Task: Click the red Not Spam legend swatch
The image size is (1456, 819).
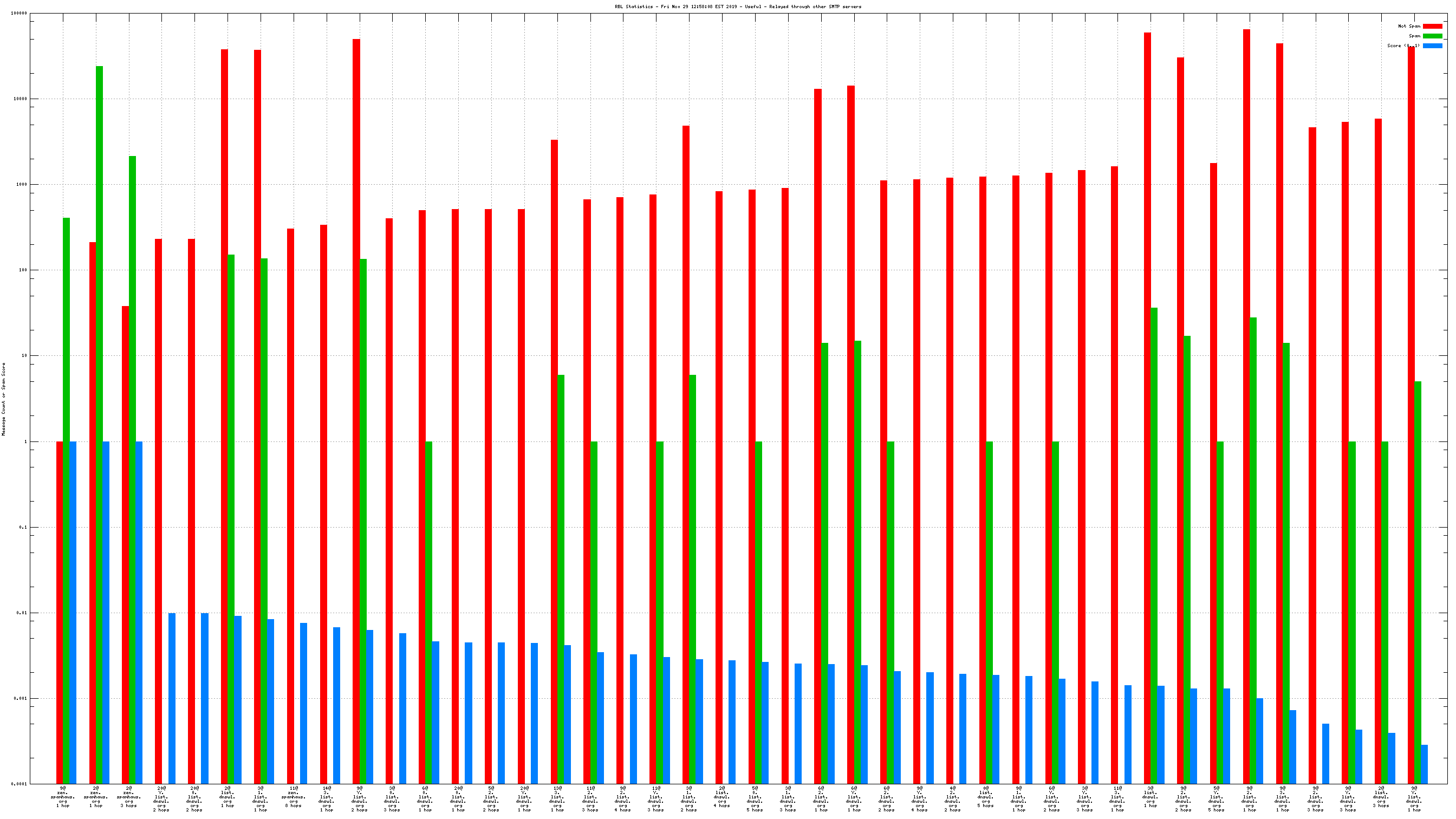Action: click(1432, 26)
